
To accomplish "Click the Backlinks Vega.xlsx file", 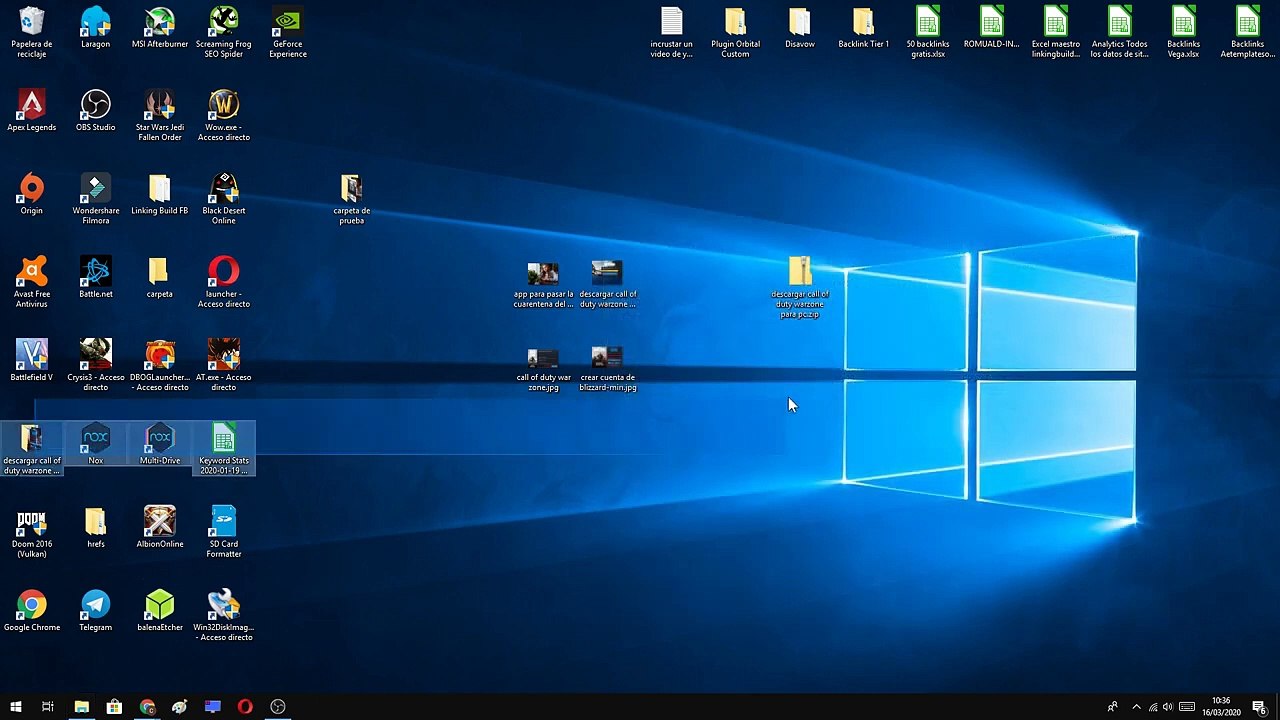I will (x=1183, y=33).
